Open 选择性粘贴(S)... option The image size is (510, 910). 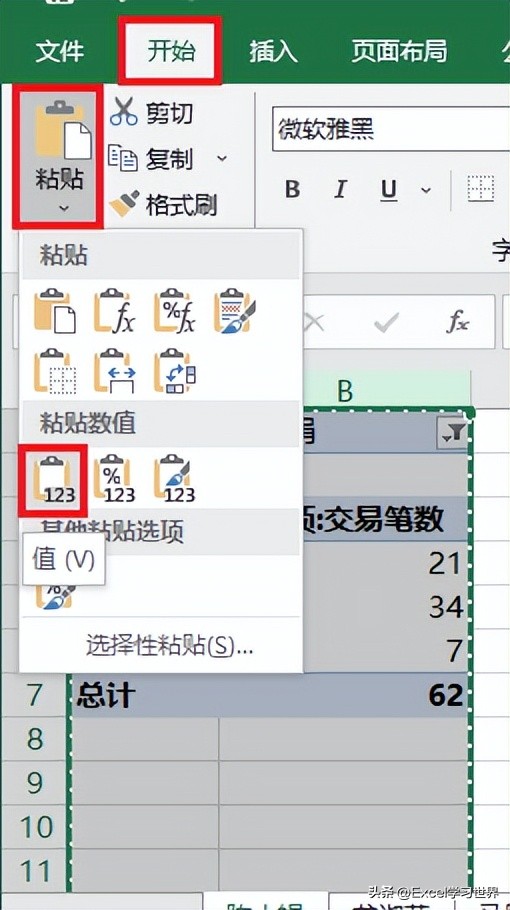pyautogui.click(x=169, y=646)
